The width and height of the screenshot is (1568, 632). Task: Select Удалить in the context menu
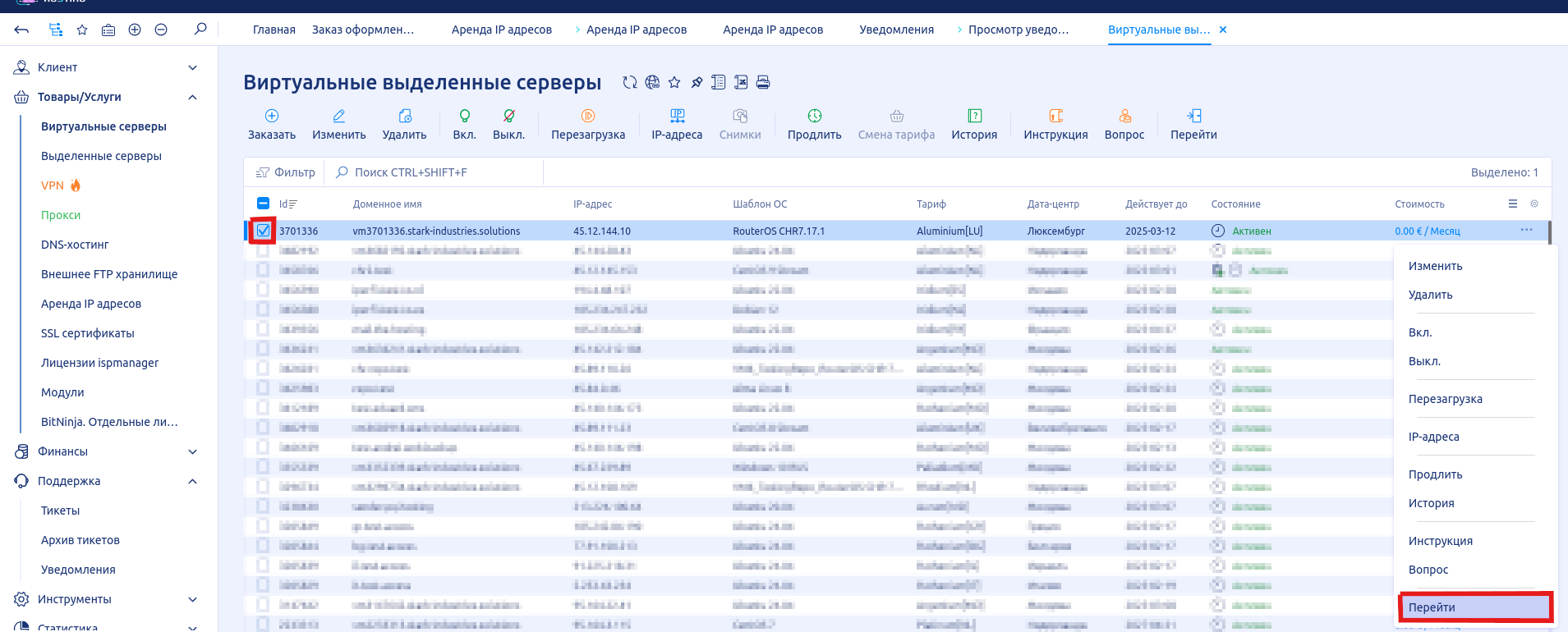pyautogui.click(x=1431, y=295)
